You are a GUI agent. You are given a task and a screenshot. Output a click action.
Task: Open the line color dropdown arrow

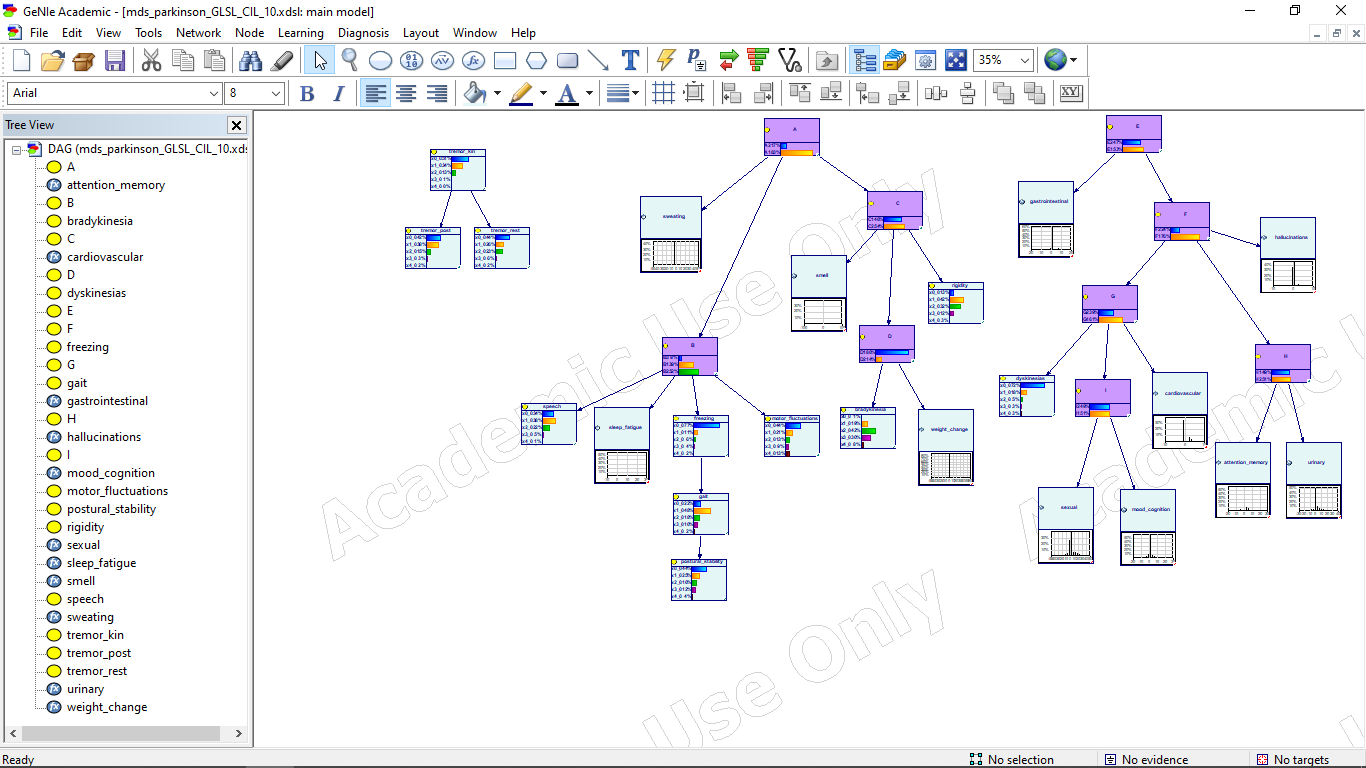[543, 93]
